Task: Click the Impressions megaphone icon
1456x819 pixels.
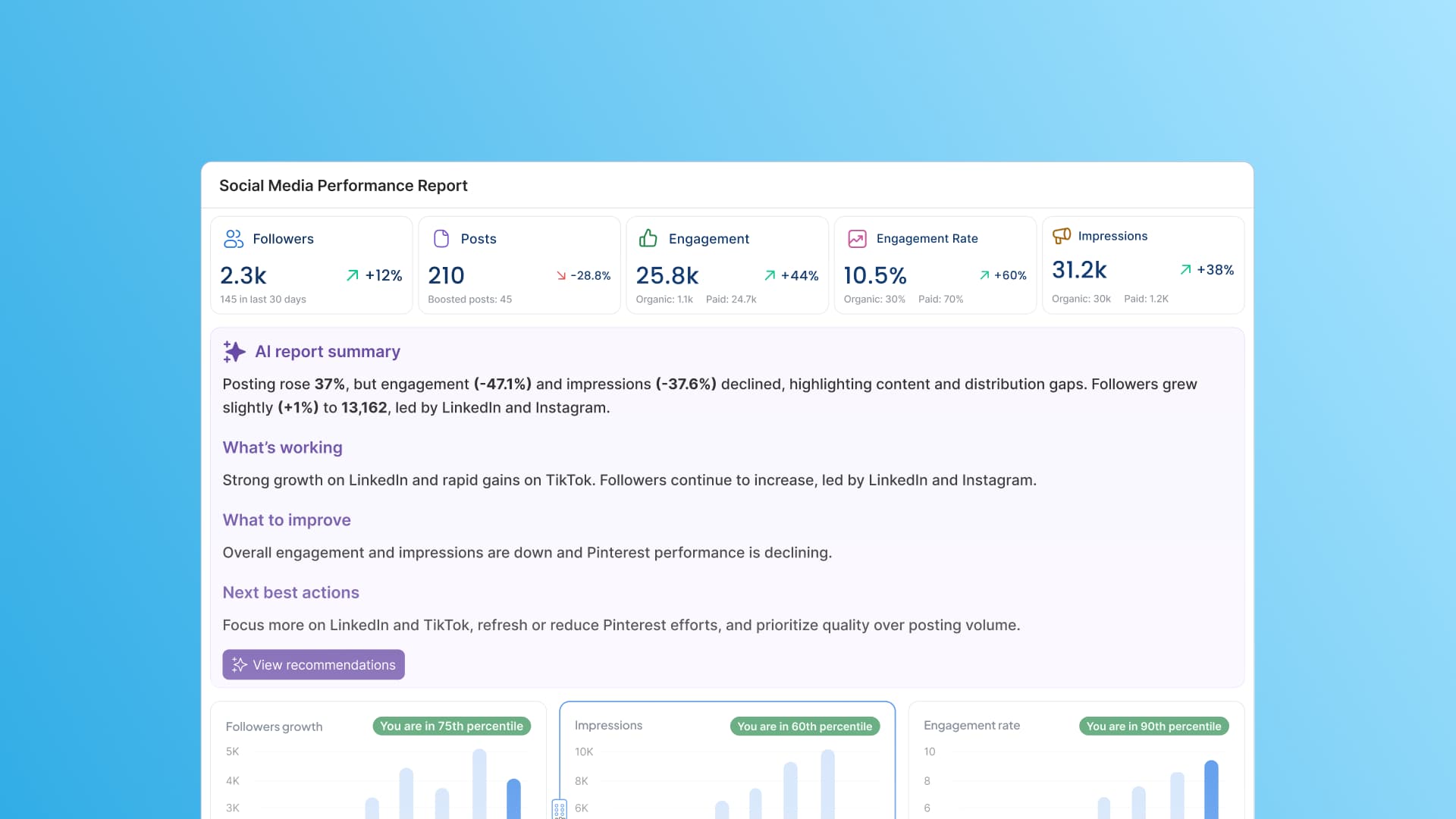Action: 1061,236
